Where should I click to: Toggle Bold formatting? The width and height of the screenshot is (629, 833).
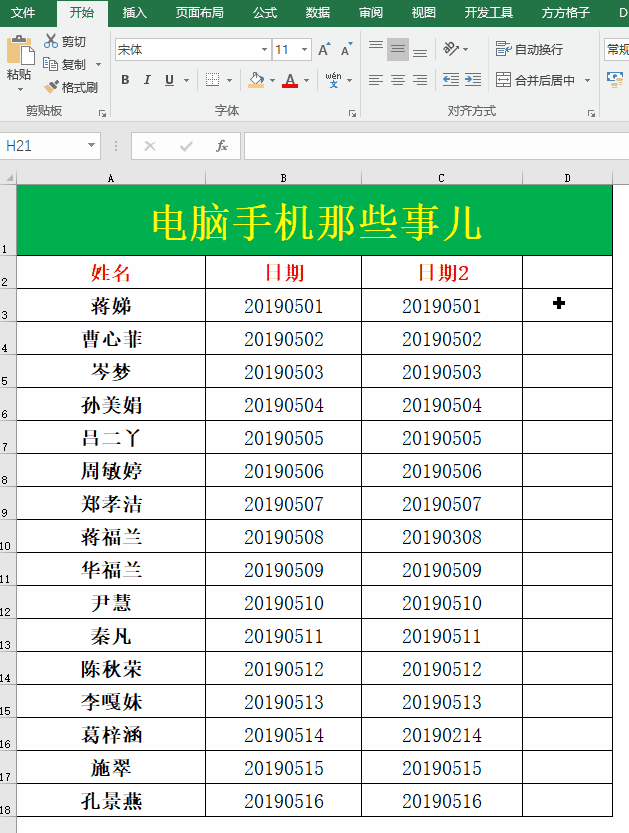click(125, 80)
